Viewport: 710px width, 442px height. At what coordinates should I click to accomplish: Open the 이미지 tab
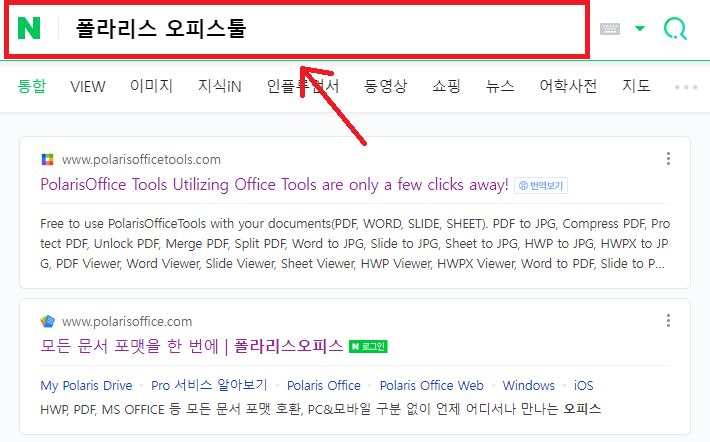click(152, 86)
